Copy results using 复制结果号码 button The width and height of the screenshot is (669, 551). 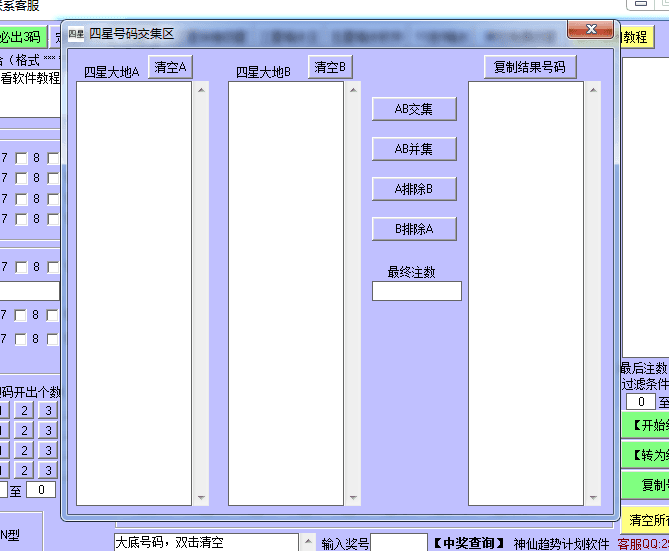[x=530, y=67]
